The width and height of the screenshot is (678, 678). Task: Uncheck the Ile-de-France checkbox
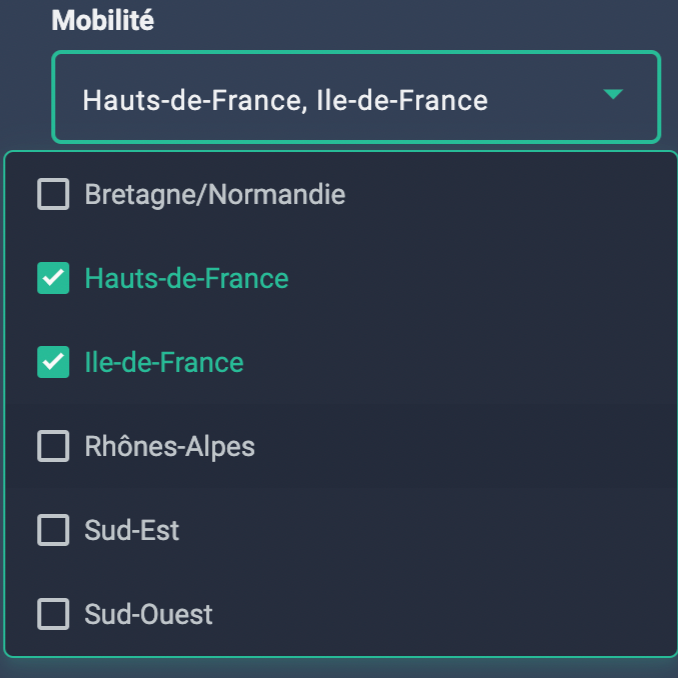53,362
